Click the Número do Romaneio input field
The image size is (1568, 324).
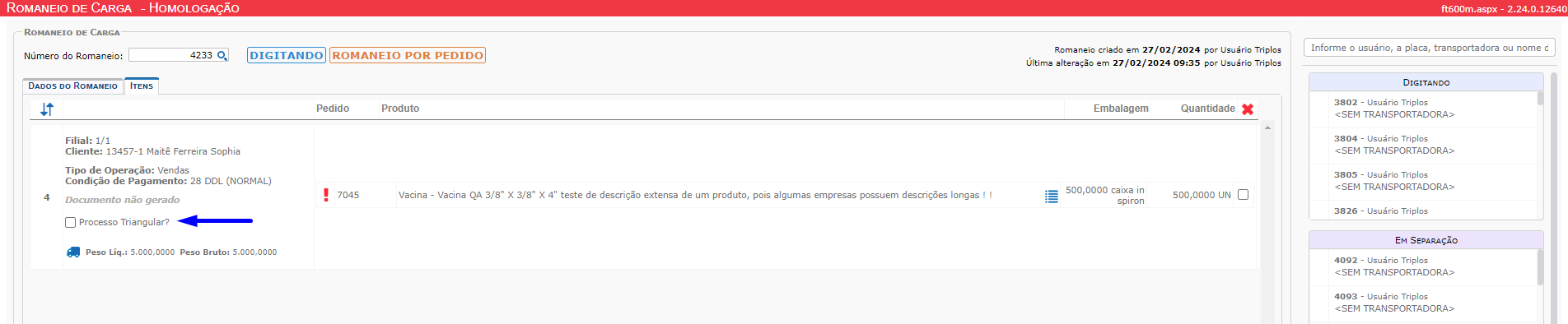click(171, 55)
